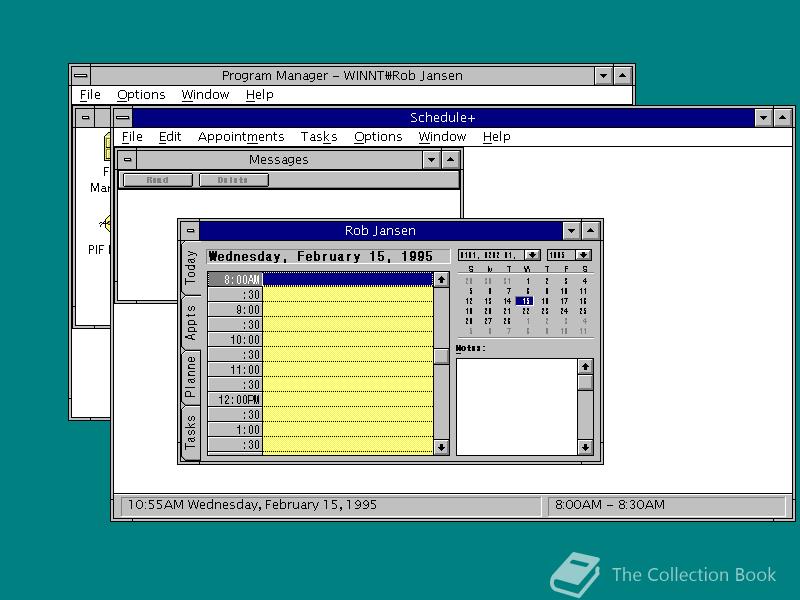This screenshot has height=600, width=800.
Task: Click the Messages window title bar
Action: tap(279, 160)
